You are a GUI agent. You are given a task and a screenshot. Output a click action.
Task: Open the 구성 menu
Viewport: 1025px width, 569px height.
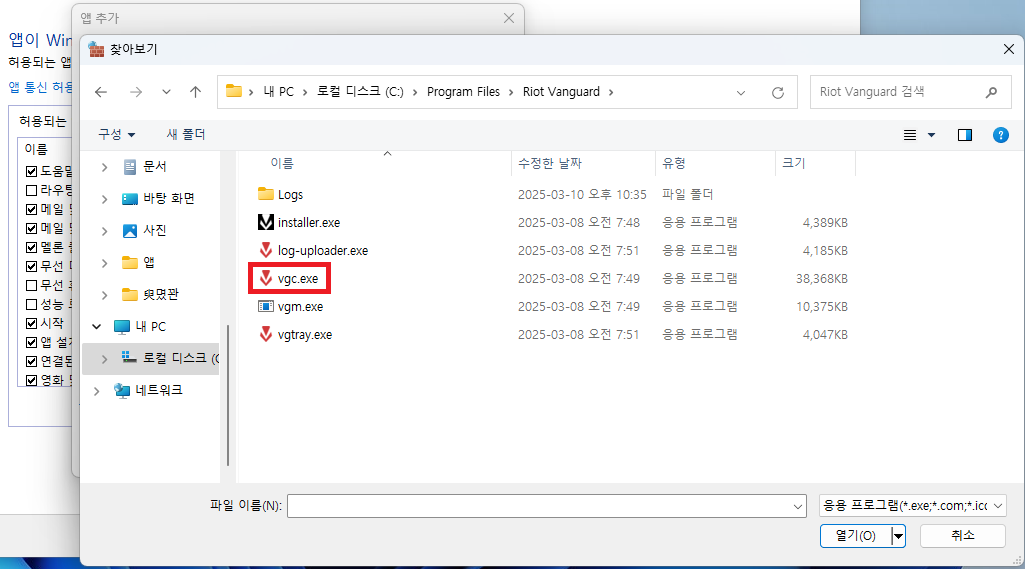[x=116, y=134]
